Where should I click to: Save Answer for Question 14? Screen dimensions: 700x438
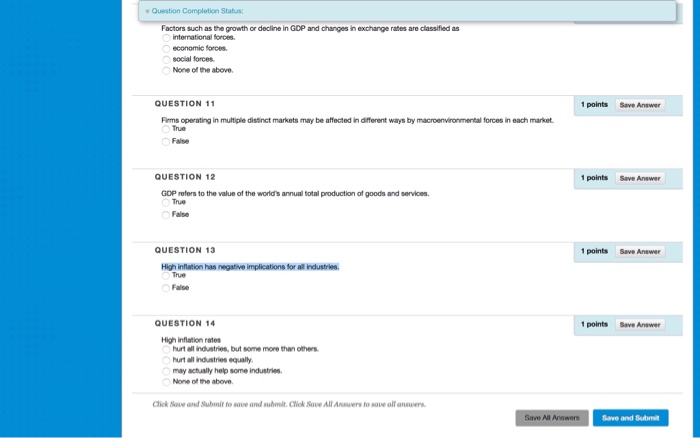[x=640, y=325]
